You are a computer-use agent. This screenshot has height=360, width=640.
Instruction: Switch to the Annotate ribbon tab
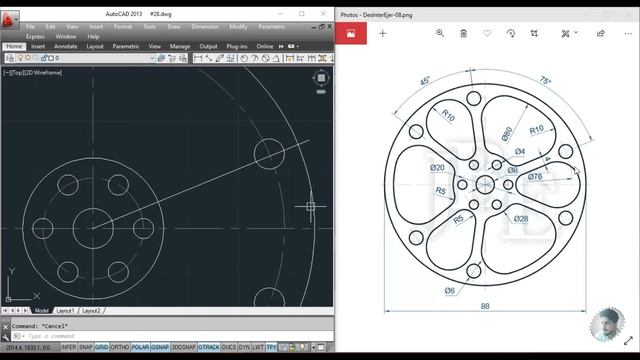coord(66,46)
